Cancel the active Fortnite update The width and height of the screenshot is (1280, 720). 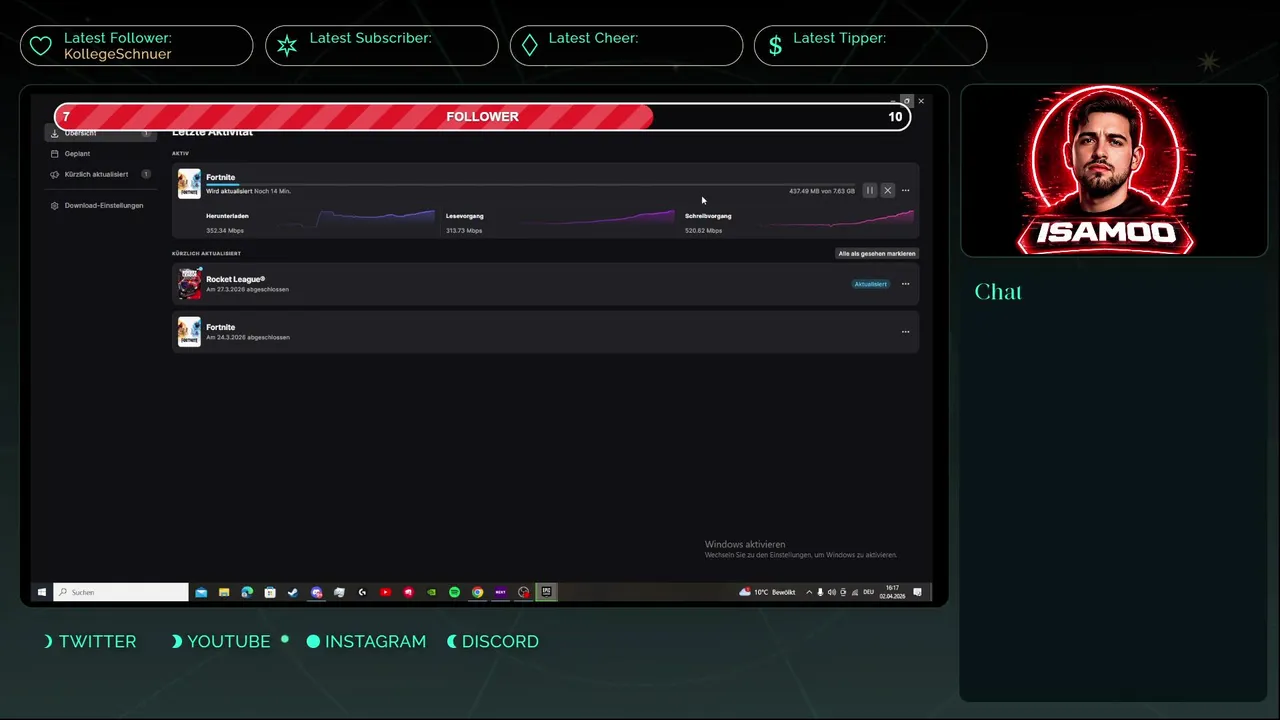[887, 190]
